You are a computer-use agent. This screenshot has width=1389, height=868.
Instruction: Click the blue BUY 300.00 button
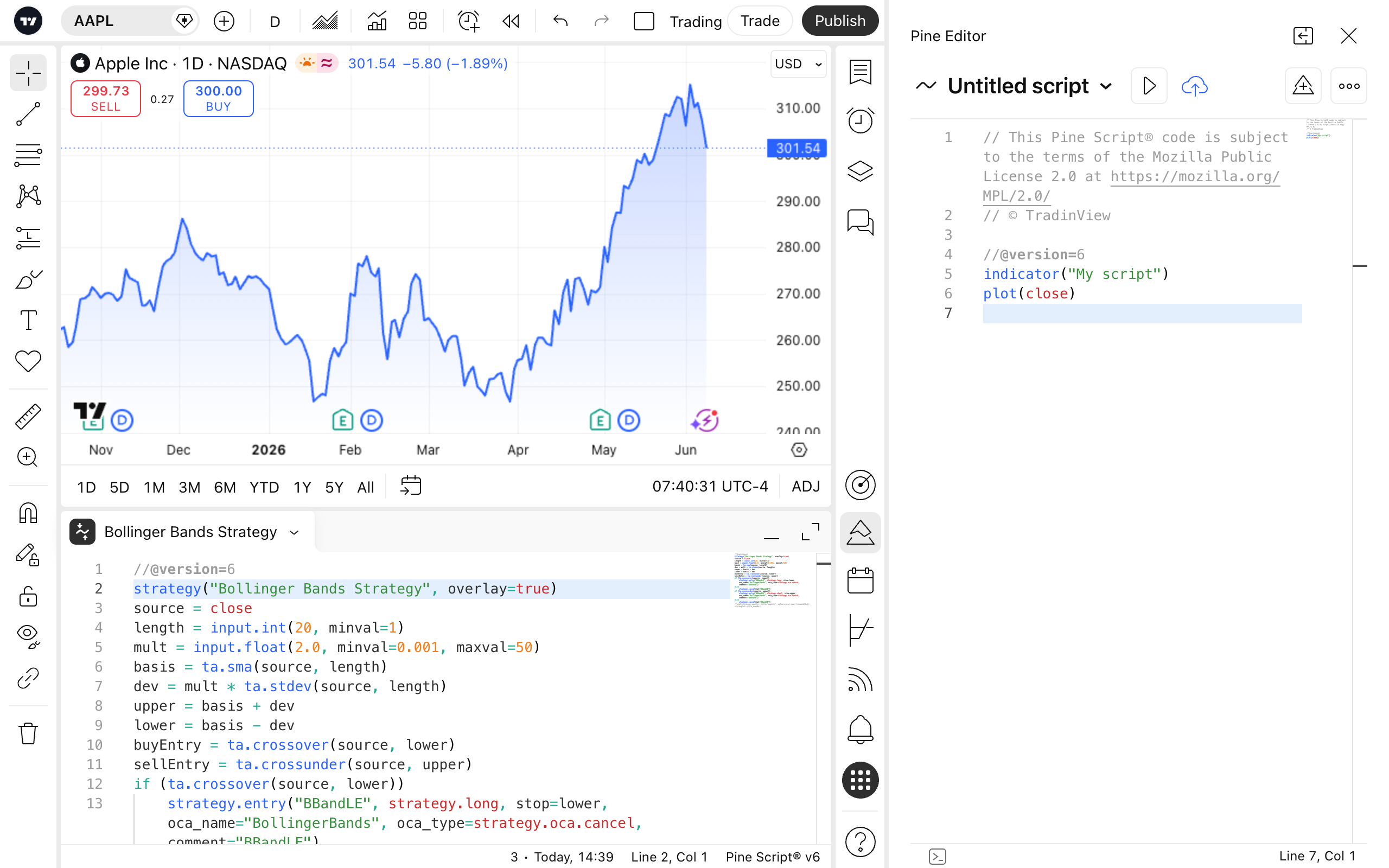tap(218, 99)
